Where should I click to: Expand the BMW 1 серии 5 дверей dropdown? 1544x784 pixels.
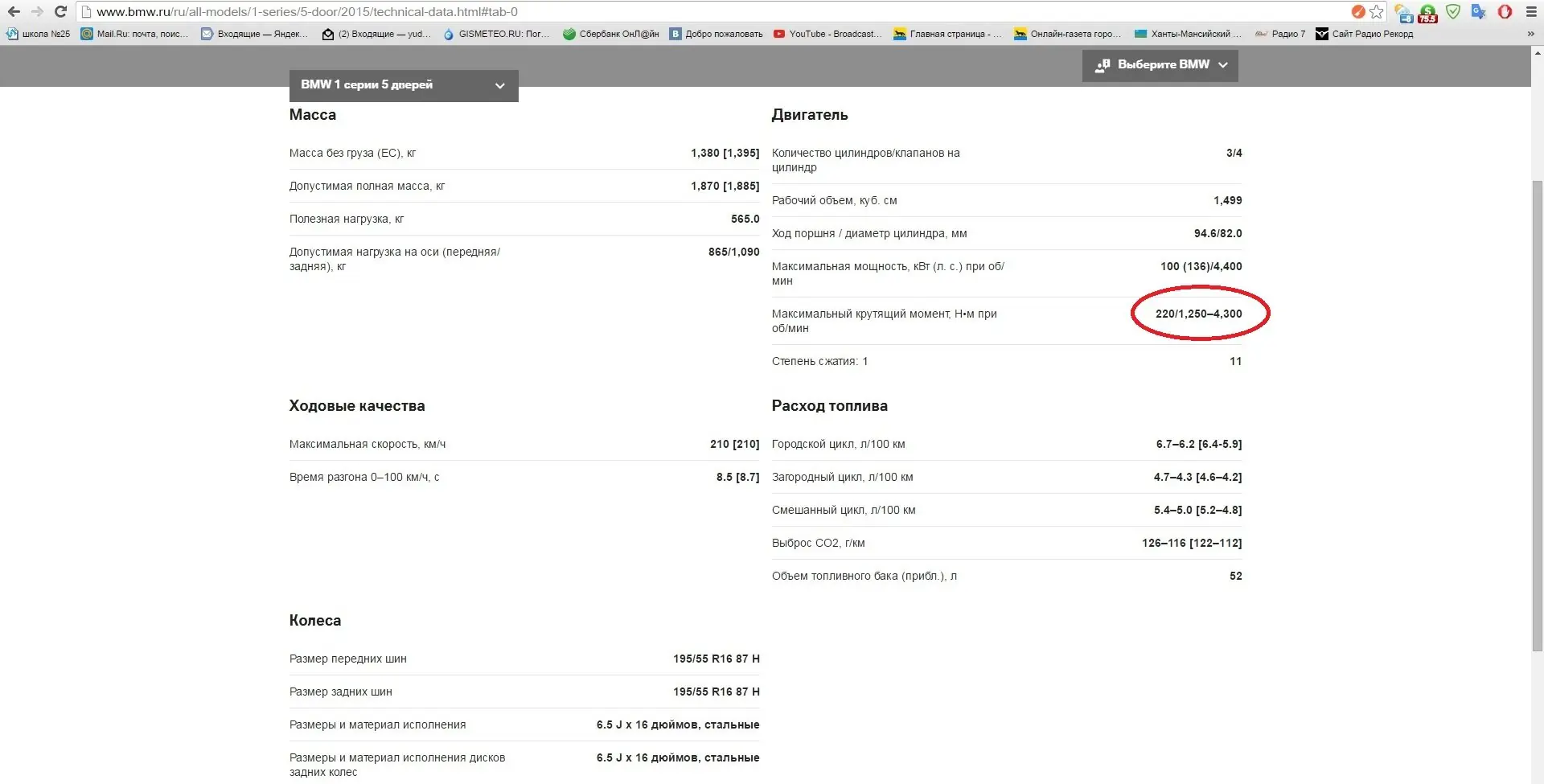click(404, 85)
